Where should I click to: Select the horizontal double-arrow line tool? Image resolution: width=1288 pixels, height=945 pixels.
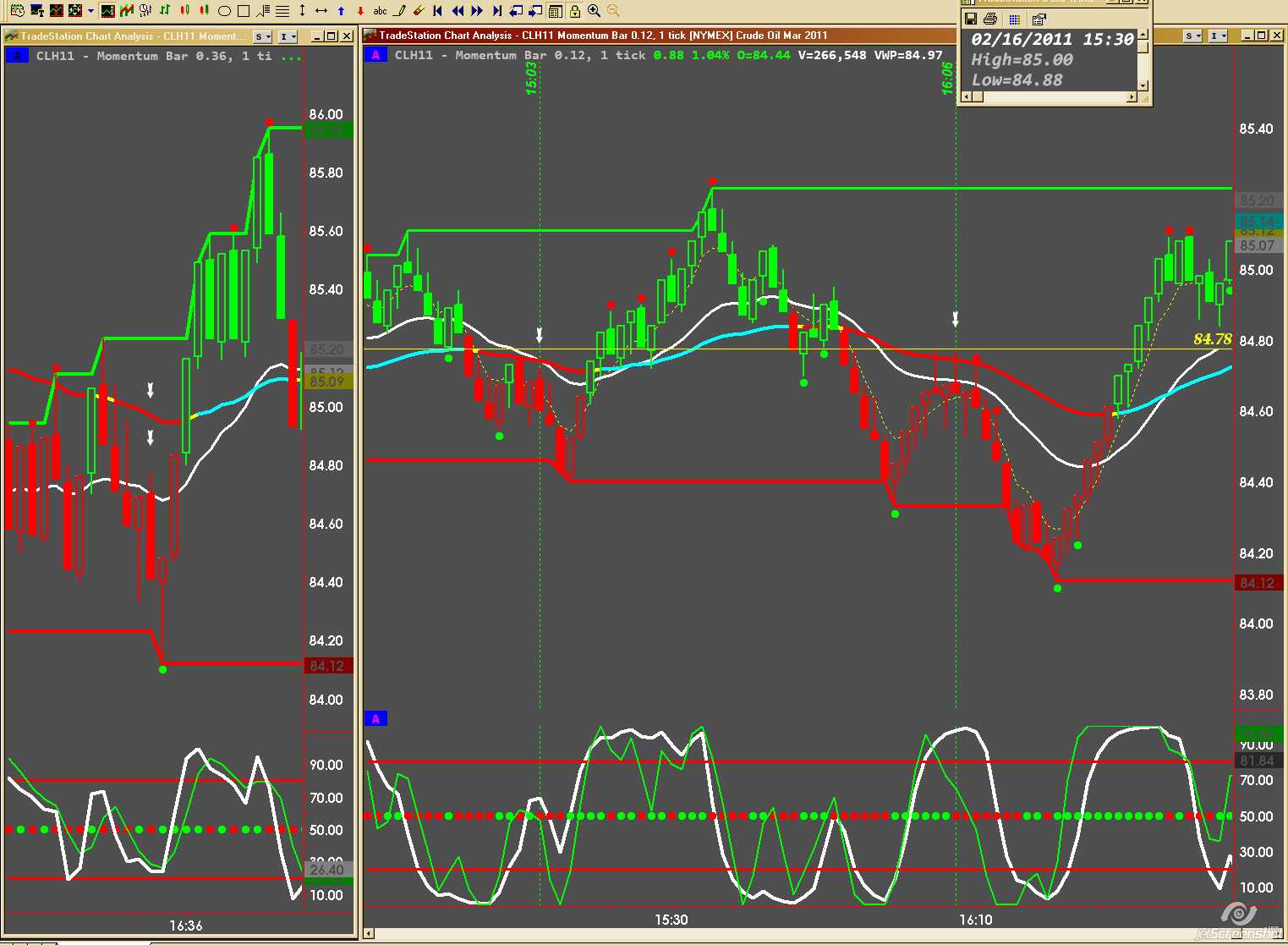point(321,11)
